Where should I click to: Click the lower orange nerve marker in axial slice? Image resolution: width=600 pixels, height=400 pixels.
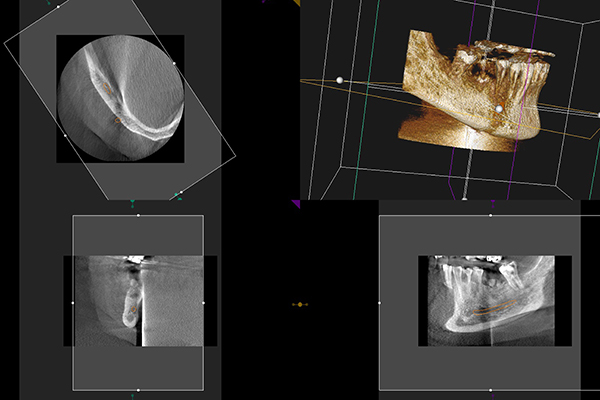tap(118, 119)
